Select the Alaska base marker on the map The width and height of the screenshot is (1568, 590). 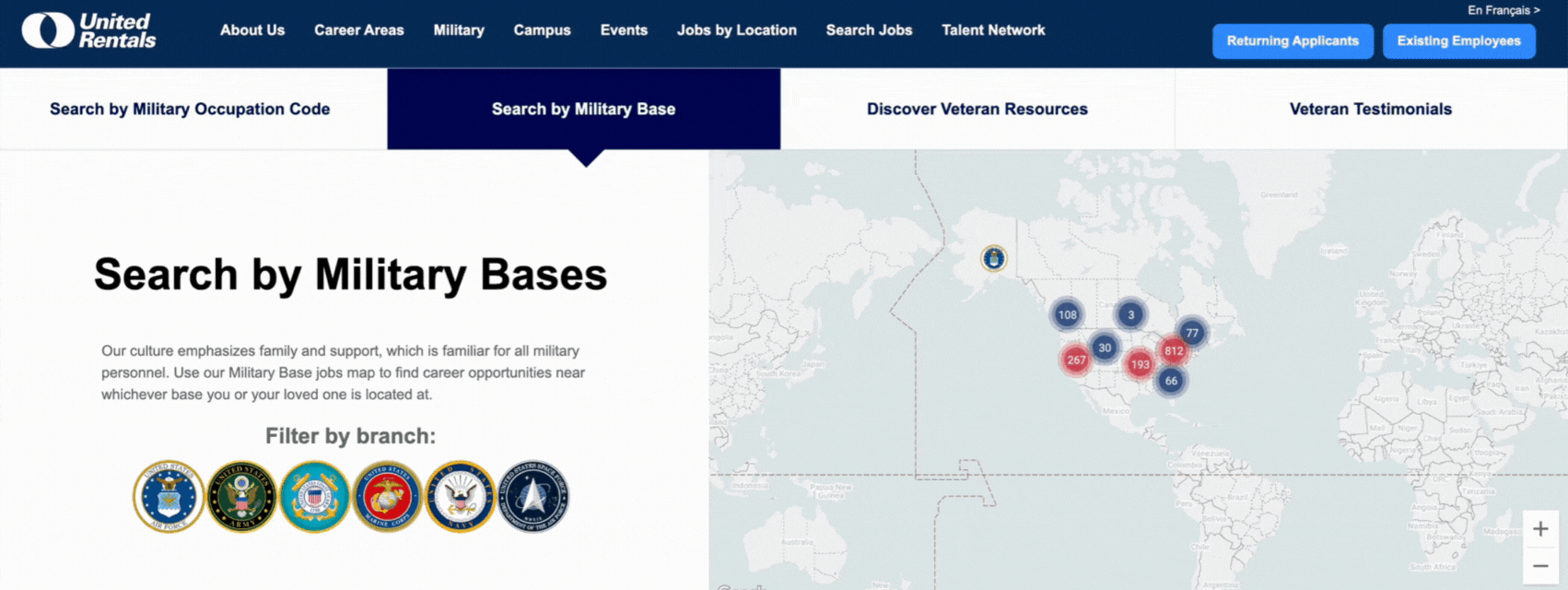pyautogui.click(x=993, y=258)
